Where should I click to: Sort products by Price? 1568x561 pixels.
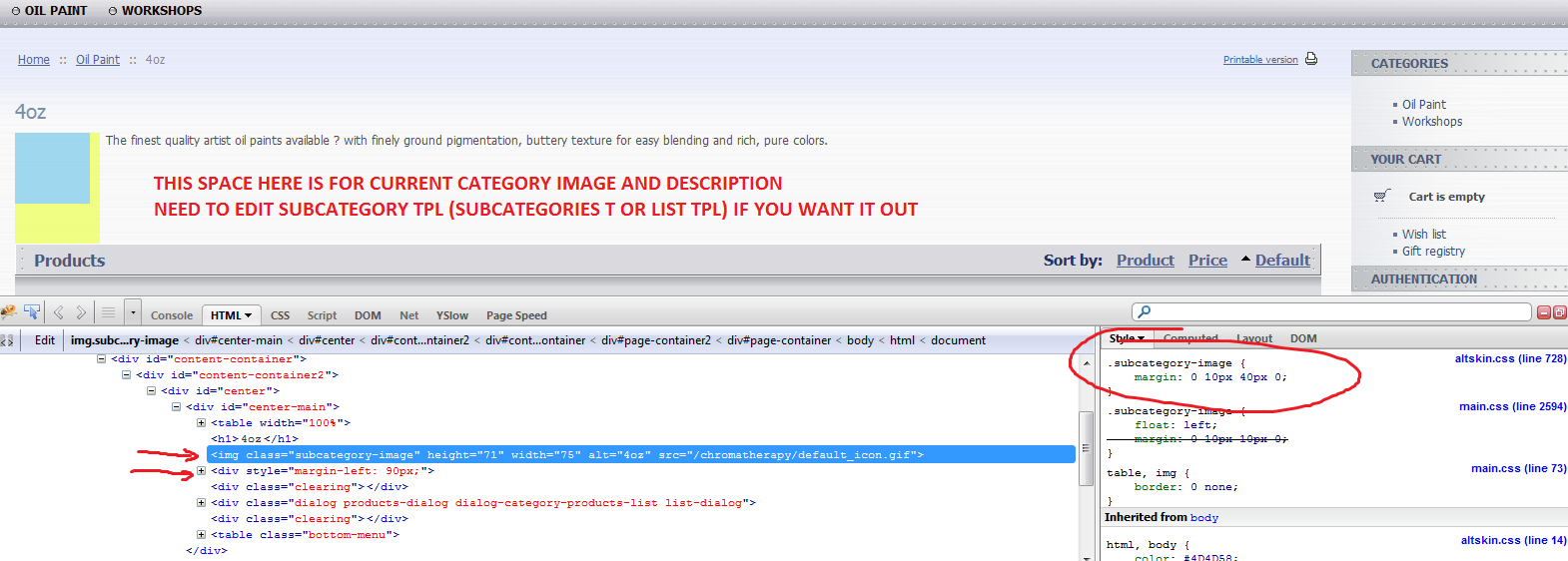1207,261
